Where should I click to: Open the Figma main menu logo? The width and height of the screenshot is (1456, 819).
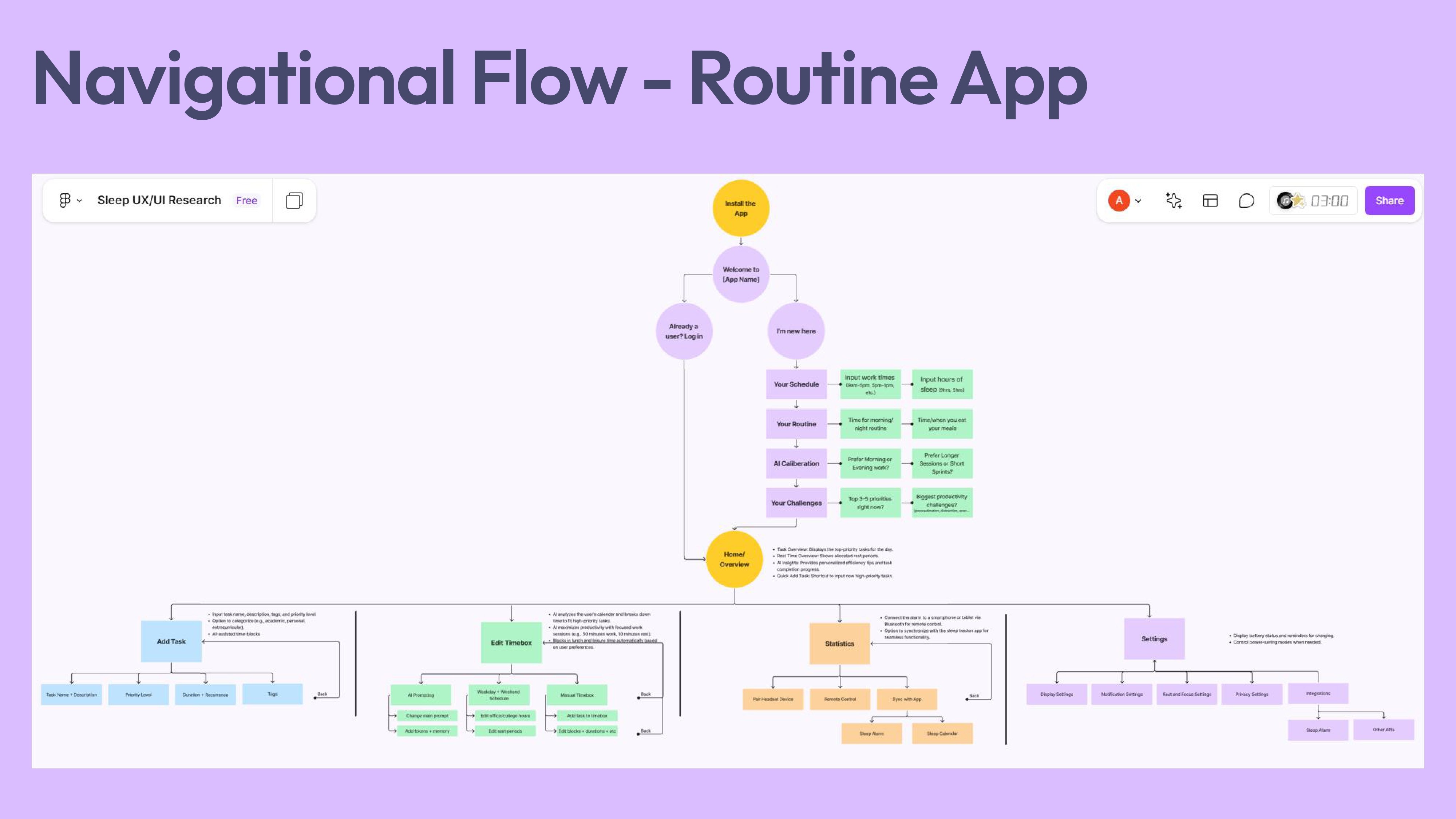[65, 200]
